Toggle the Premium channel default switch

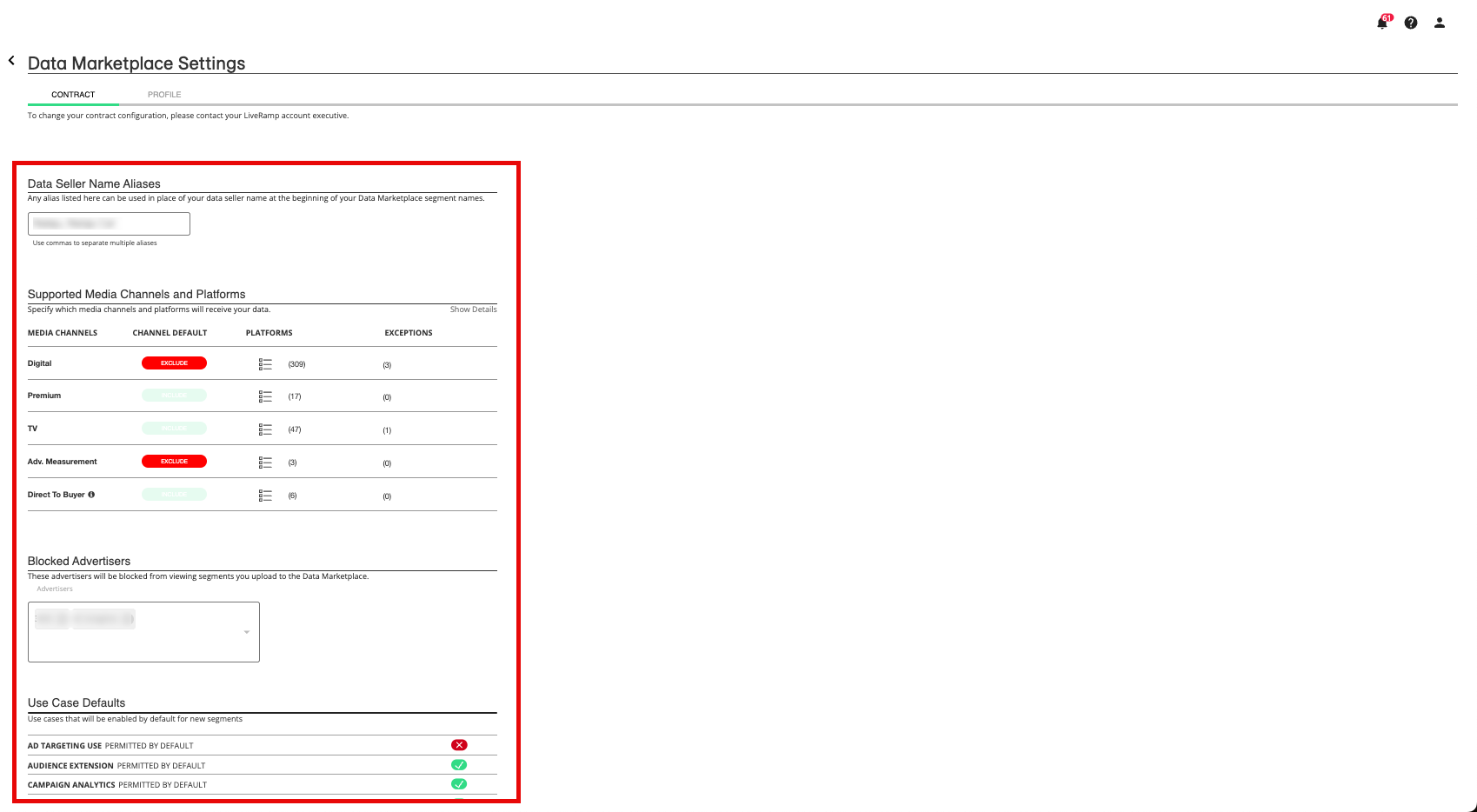174,396
